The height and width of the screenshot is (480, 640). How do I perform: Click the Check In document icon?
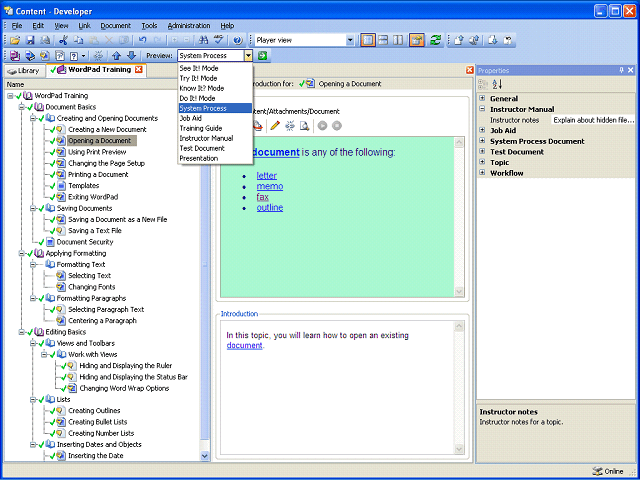pyautogui.click(x=459, y=40)
